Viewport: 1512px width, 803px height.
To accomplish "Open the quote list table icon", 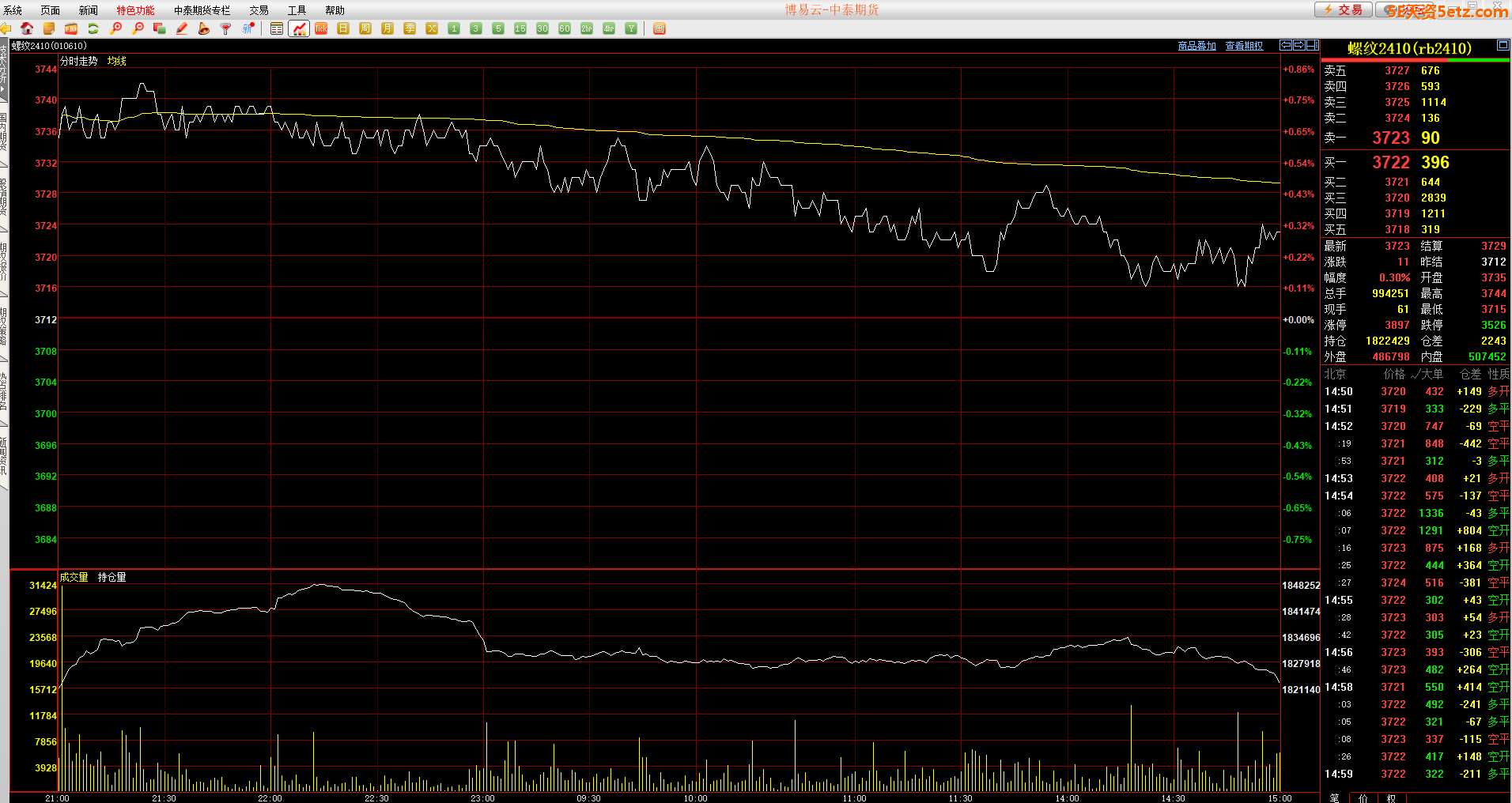I will (277, 28).
